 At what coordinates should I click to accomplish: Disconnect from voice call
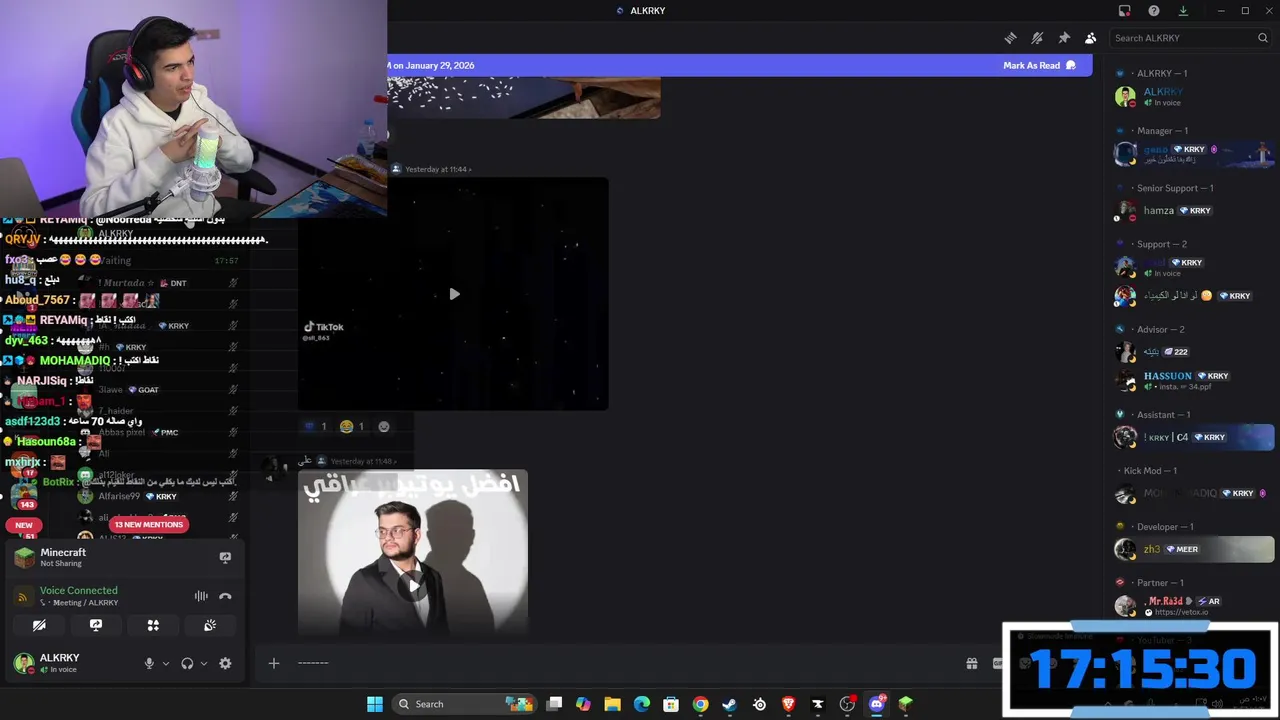click(x=225, y=596)
